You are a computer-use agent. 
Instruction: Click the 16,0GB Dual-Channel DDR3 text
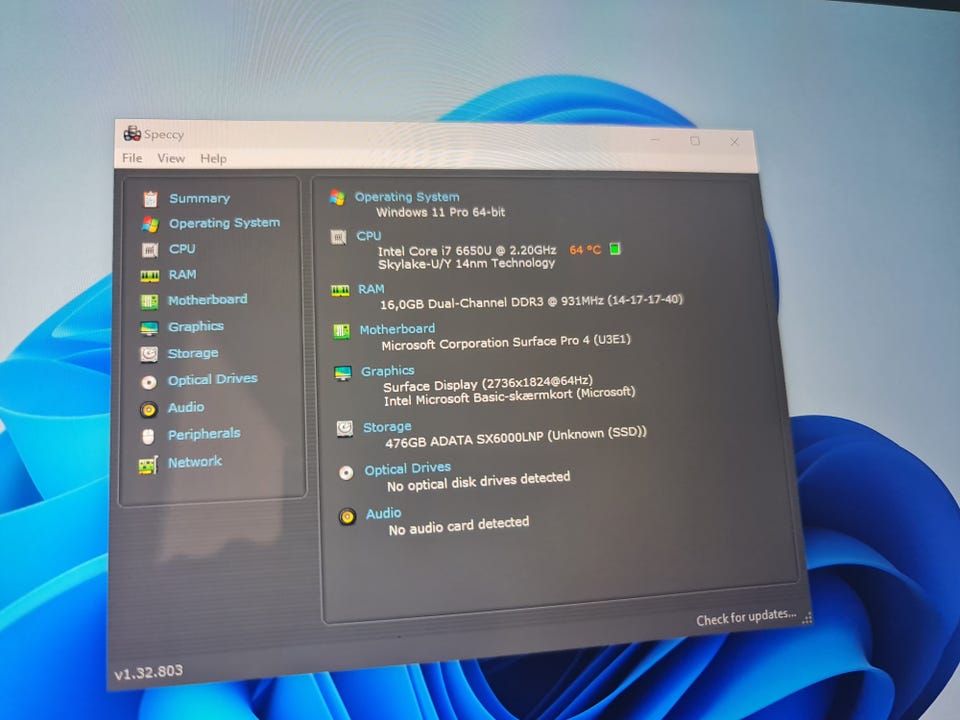[x=531, y=302]
